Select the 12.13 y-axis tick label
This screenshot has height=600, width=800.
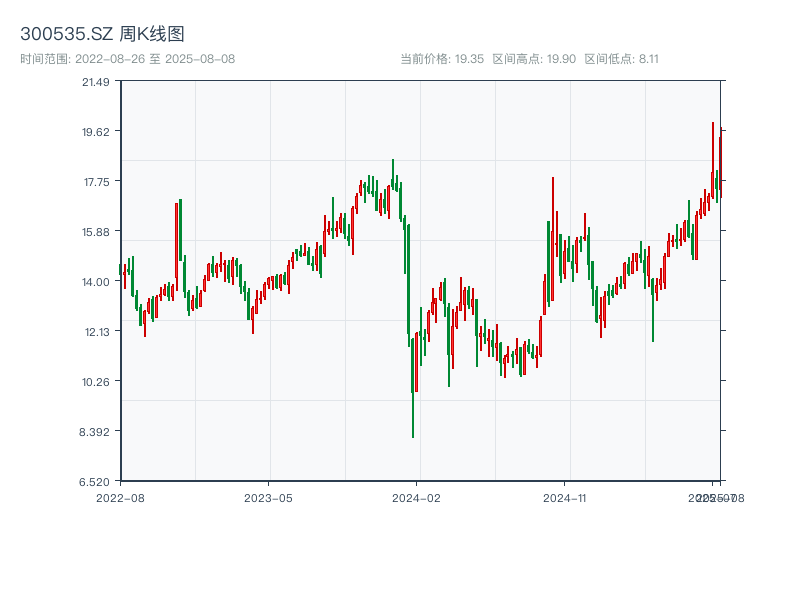click(96, 332)
